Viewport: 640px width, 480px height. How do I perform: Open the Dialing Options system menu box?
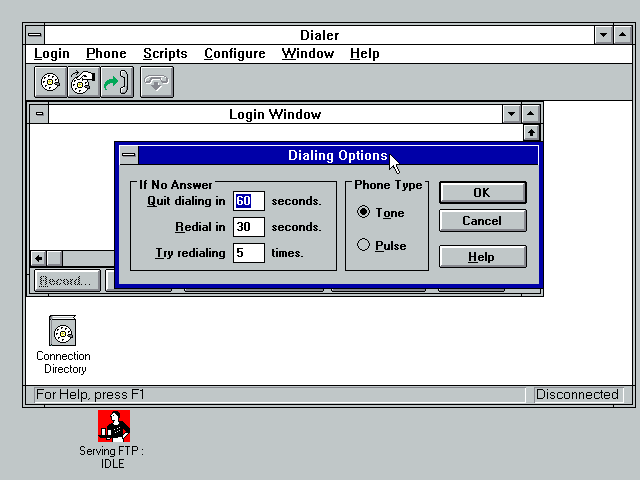pos(129,155)
